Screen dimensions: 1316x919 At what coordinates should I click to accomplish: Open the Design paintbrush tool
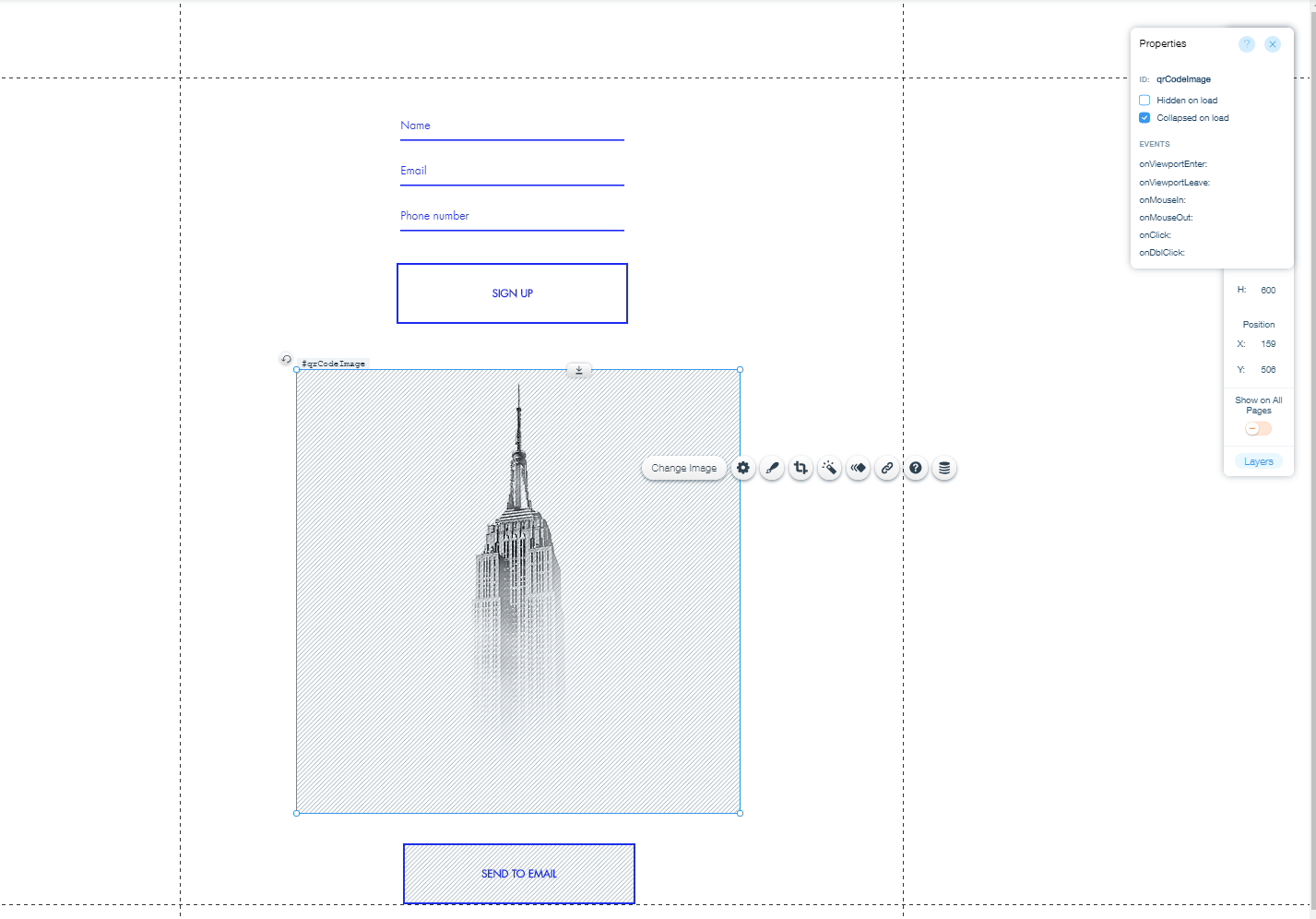click(772, 468)
